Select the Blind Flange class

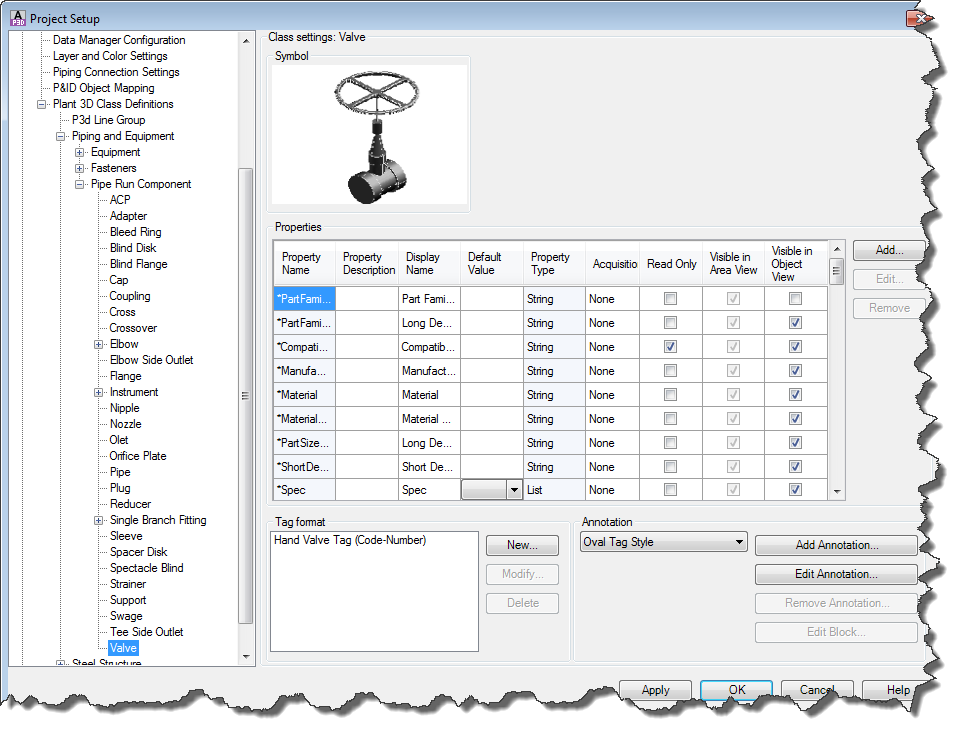click(x=139, y=264)
